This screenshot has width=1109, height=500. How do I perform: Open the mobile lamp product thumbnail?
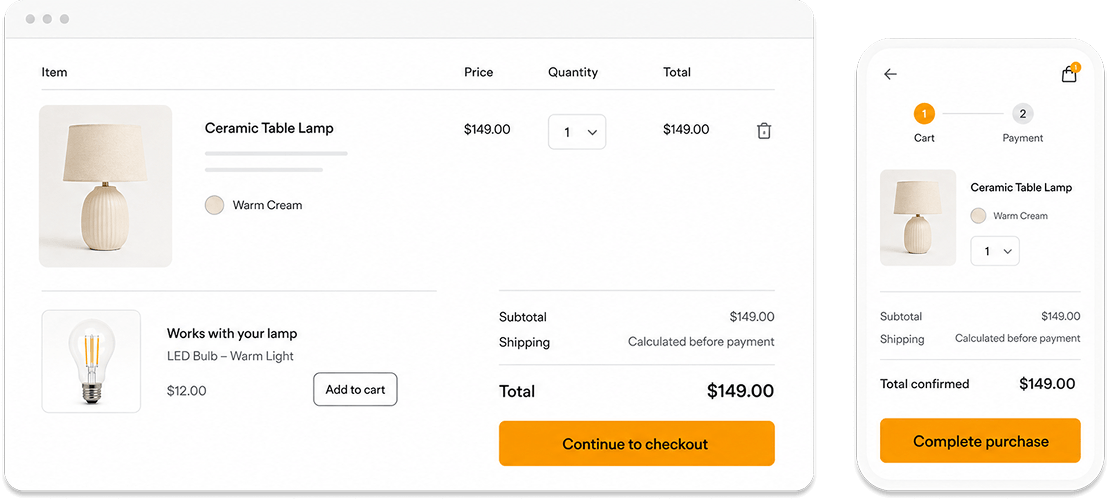click(x=918, y=218)
